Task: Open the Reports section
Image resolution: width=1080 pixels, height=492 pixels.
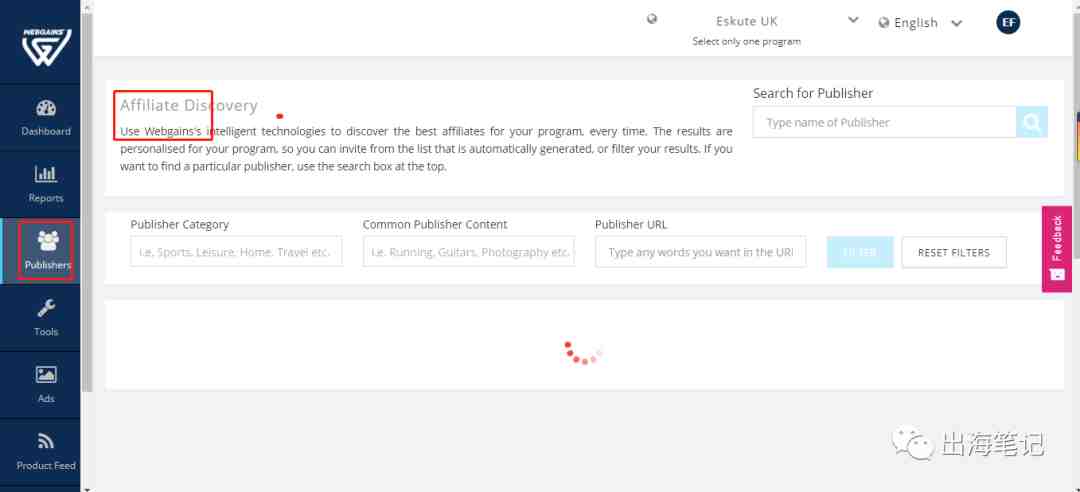Action: [45, 184]
